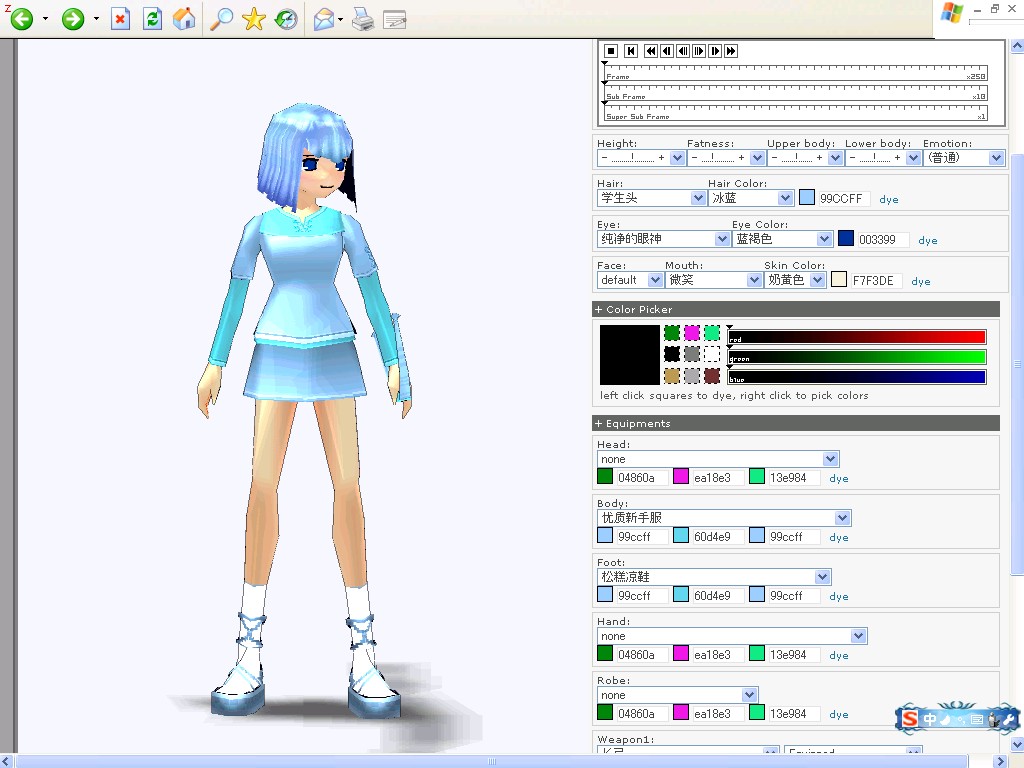Open the Eye Color dropdown

[x=782, y=239]
